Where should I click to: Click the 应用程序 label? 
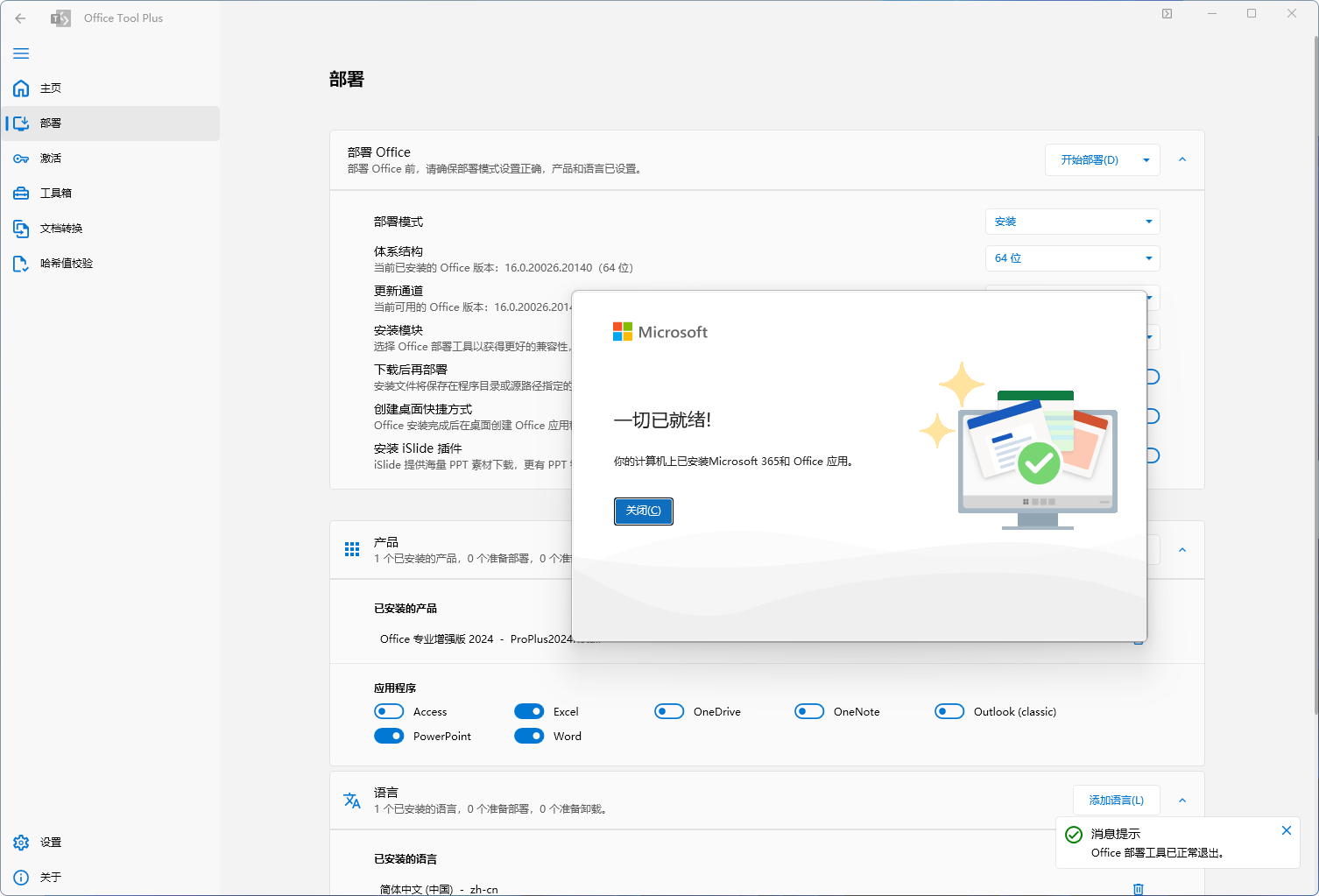pos(395,688)
